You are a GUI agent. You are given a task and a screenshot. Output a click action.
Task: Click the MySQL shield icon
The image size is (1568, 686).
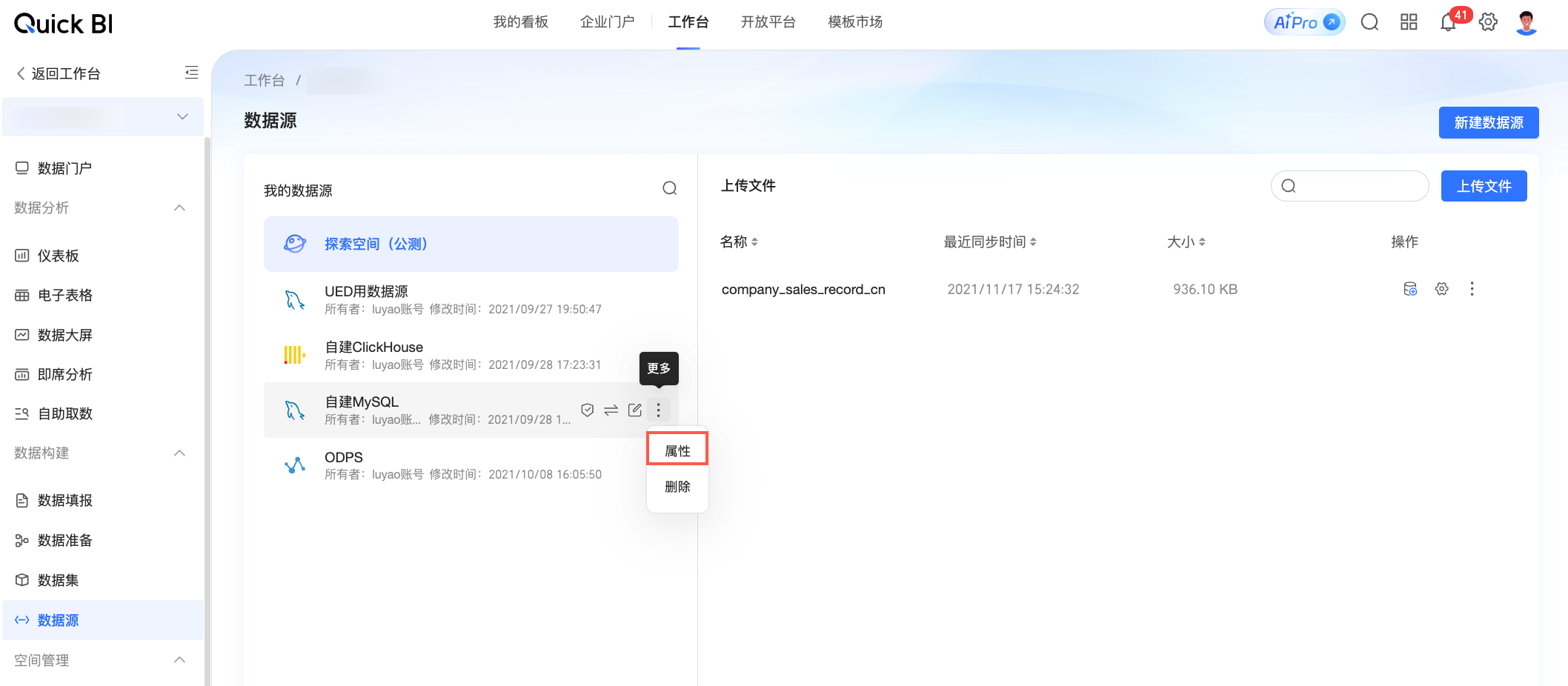click(x=588, y=410)
